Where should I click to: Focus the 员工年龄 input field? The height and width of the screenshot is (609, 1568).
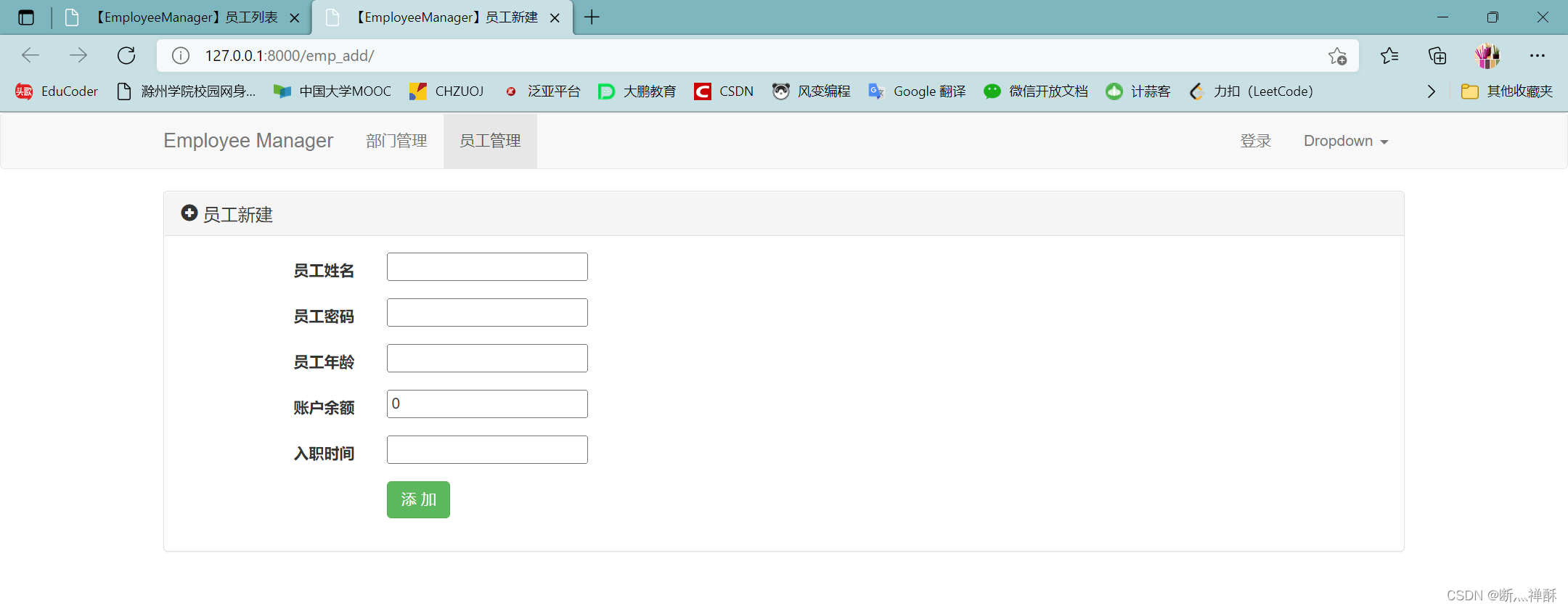487,359
